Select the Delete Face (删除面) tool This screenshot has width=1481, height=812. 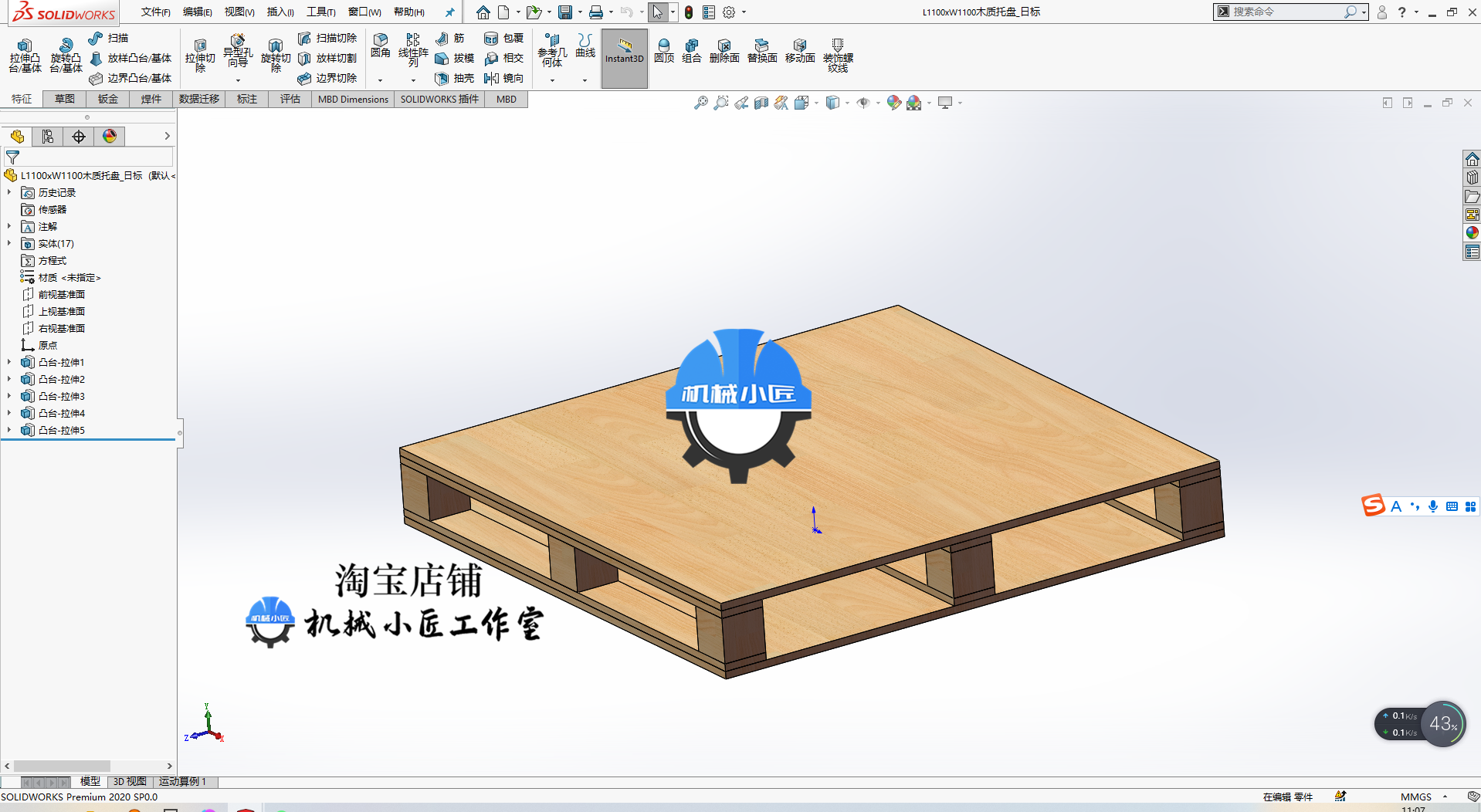point(724,51)
